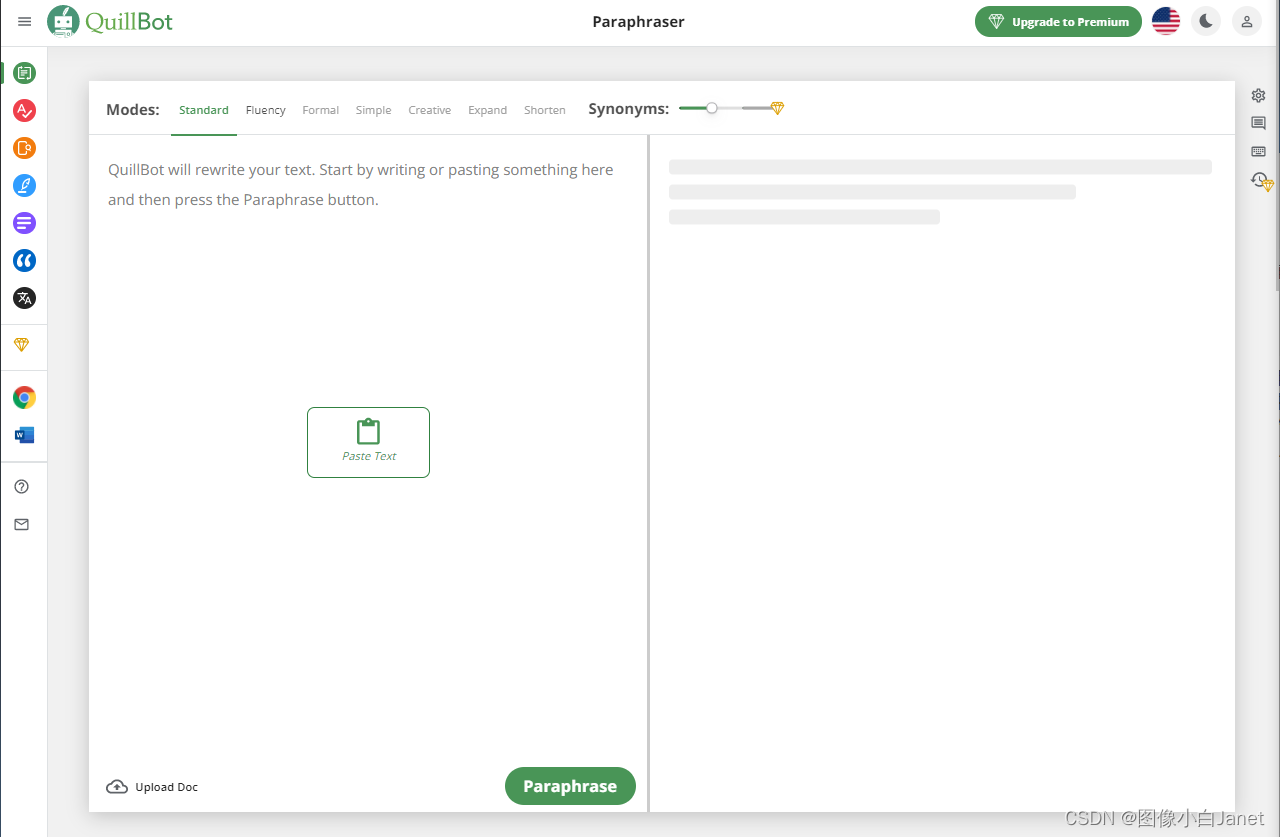Image resolution: width=1280 pixels, height=837 pixels.
Task: Click the premium diamond on Synonyms slider
Action: point(777,108)
